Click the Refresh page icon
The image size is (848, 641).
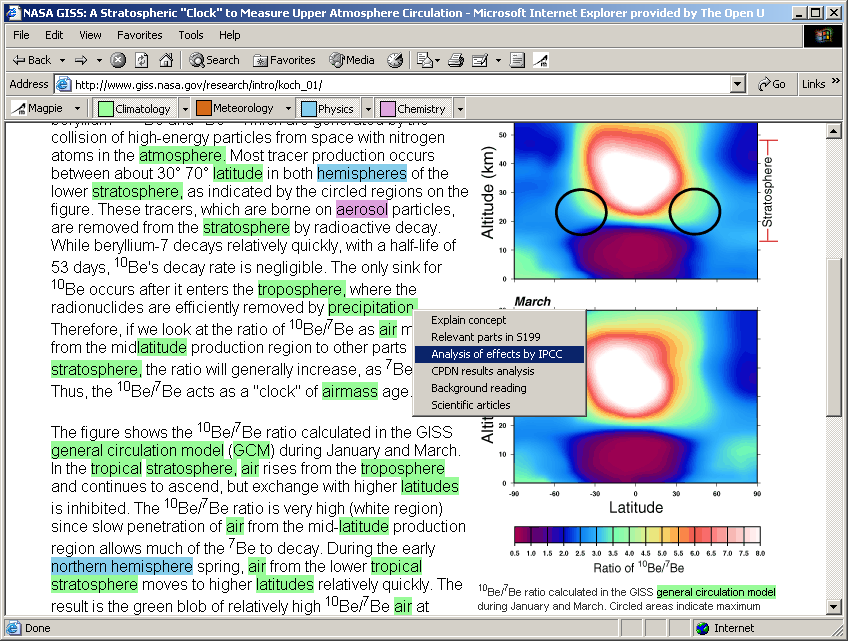coord(141,60)
